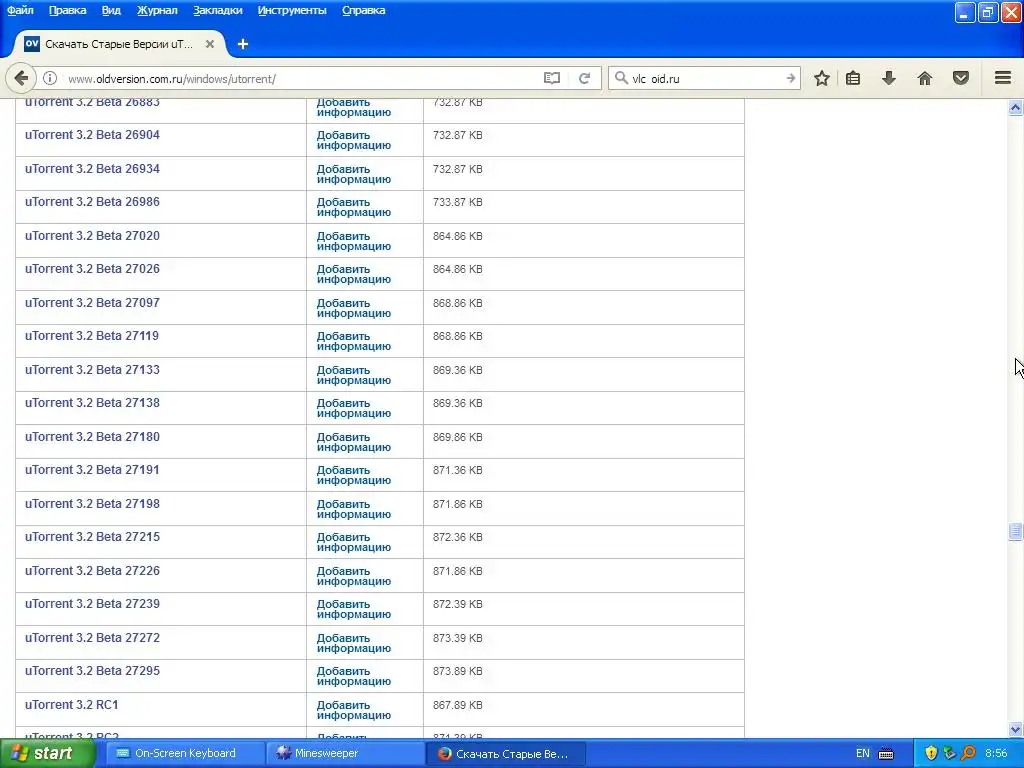
Task: Go back with the browser back arrow
Action: 21,78
